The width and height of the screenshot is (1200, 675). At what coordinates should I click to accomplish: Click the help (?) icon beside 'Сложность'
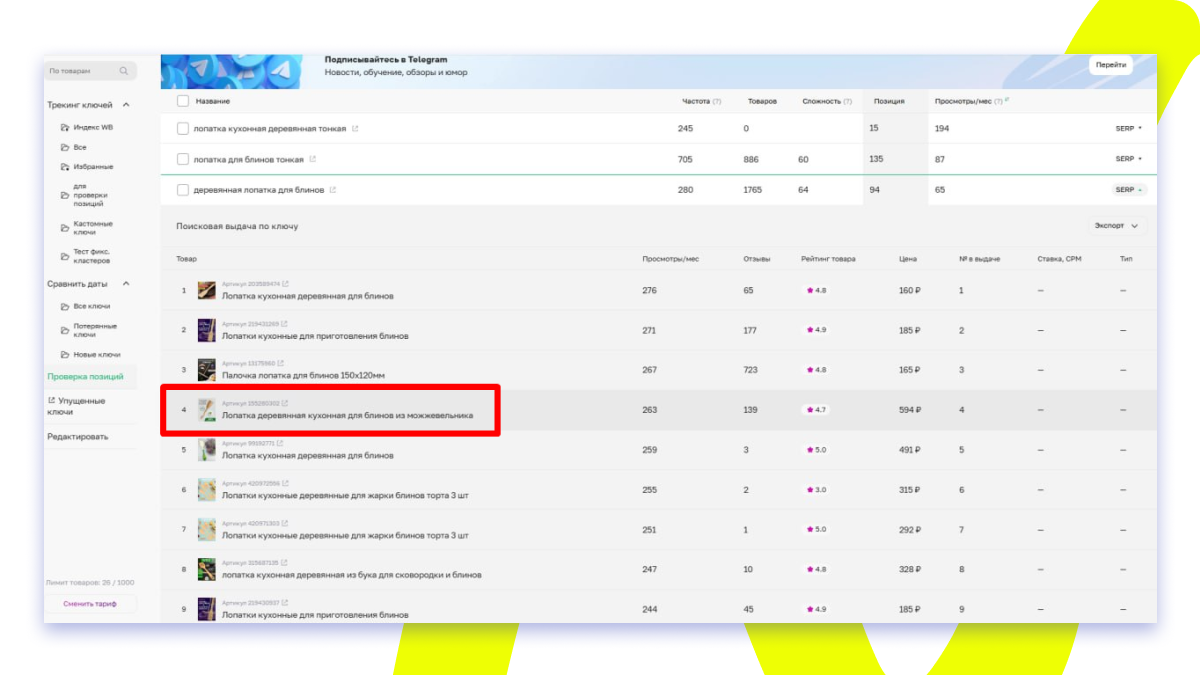[x=847, y=101]
